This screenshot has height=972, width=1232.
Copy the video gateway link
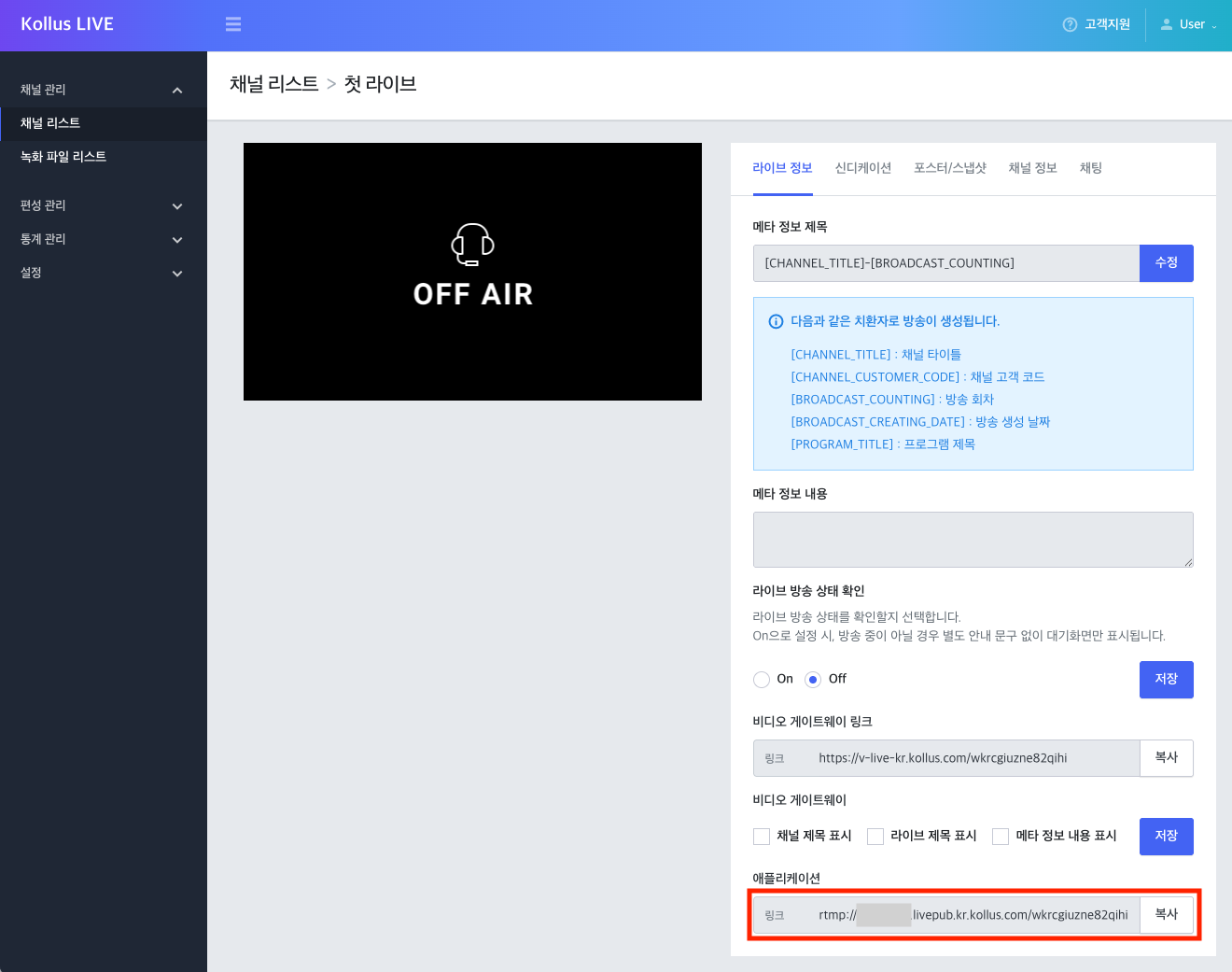point(1166,757)
